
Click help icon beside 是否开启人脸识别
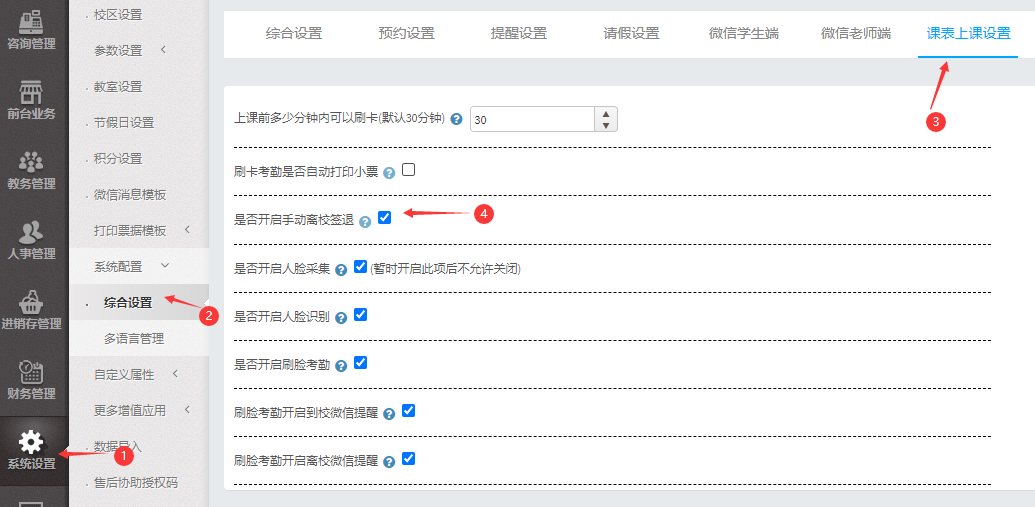pyautogui.click(x=341, y=318)
